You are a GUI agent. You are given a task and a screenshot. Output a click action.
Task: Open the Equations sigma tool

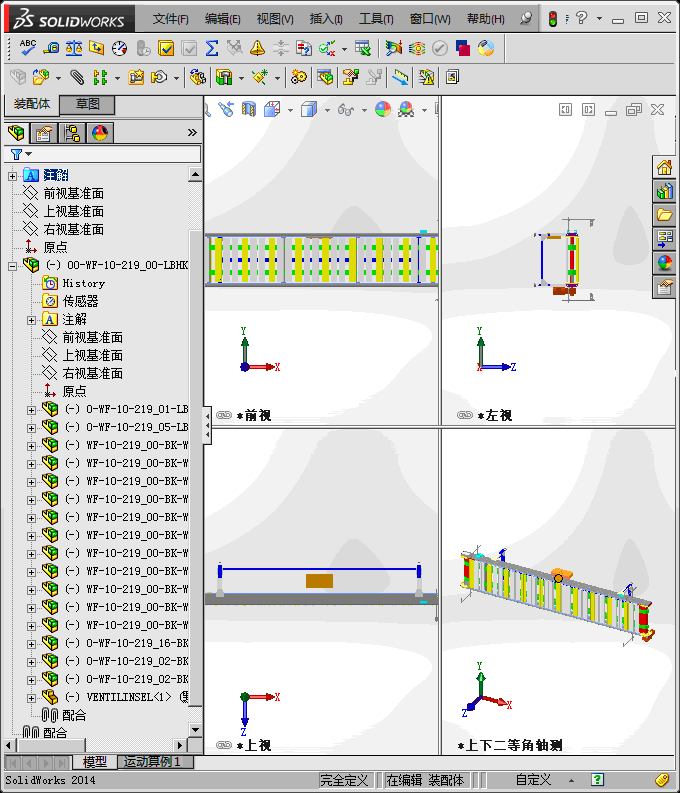coord(212,48)
